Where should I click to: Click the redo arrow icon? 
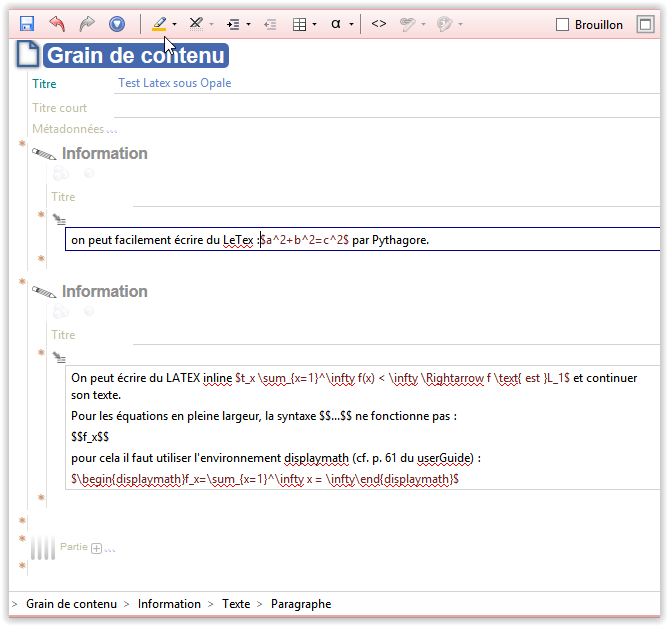[87, 24]
